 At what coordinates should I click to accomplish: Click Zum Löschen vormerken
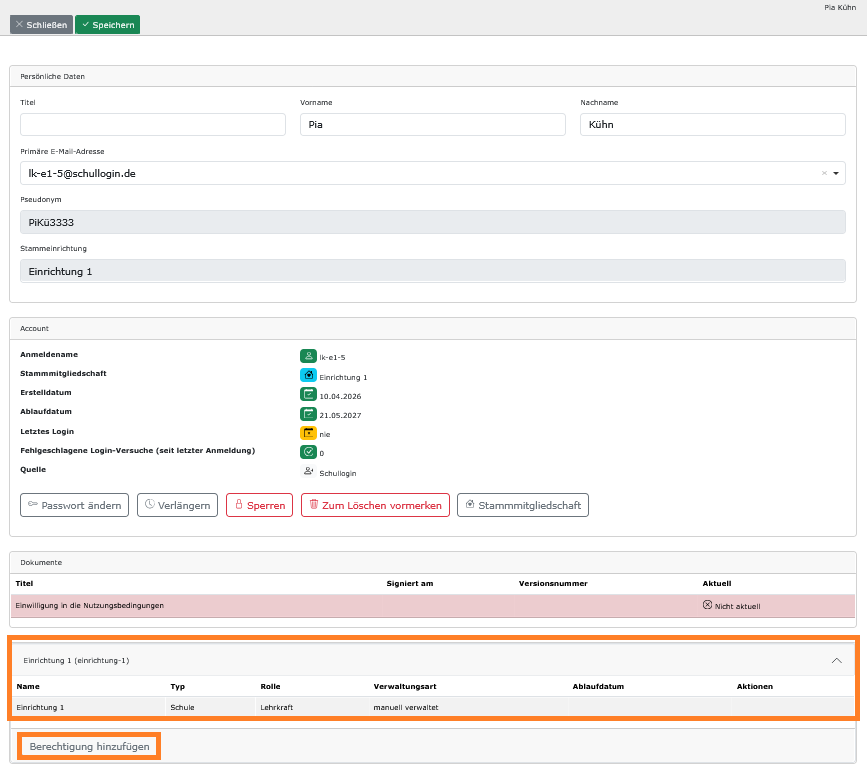point(375,505)
